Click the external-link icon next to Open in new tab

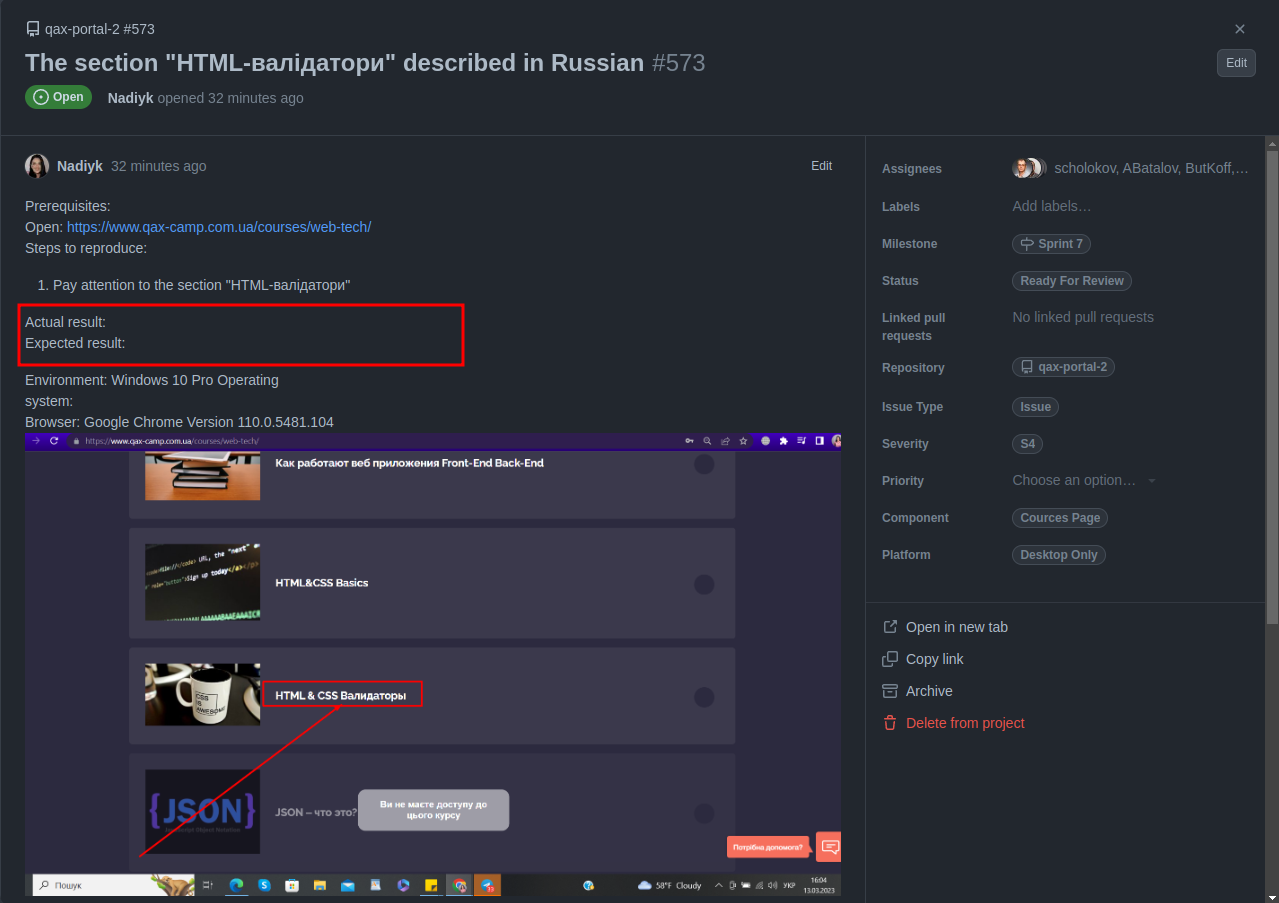pos(889,626)
